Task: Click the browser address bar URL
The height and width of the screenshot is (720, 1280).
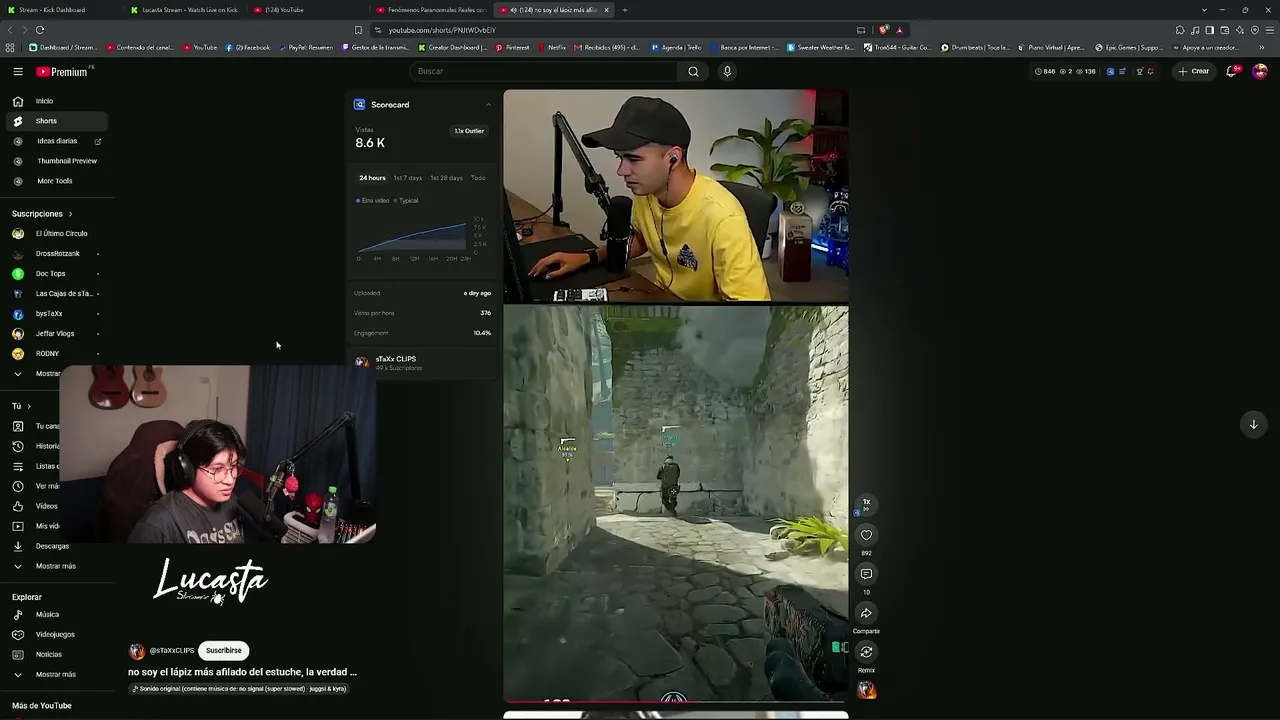Action: pos(442,30)
